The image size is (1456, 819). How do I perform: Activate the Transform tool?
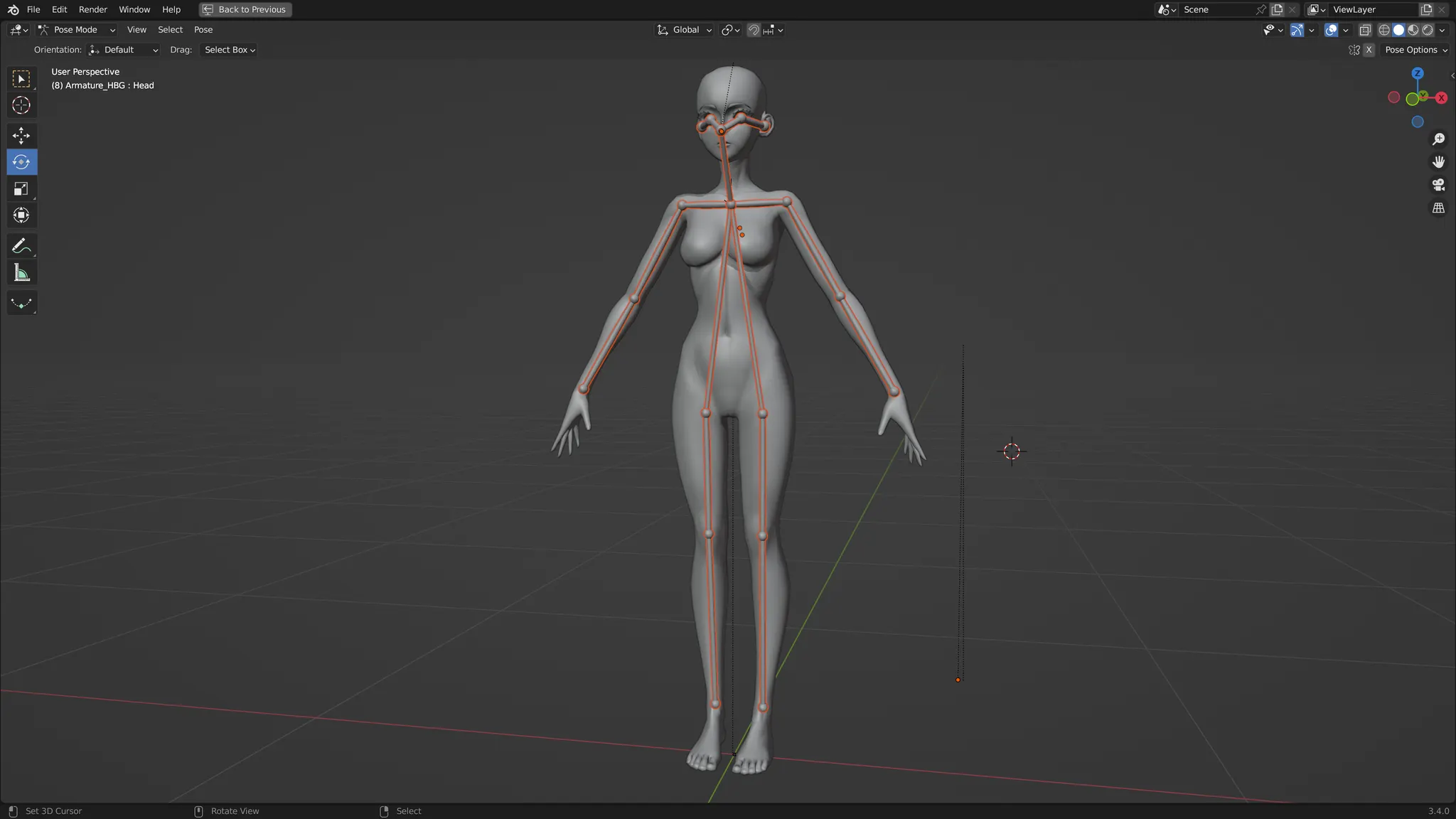point(21,215)
